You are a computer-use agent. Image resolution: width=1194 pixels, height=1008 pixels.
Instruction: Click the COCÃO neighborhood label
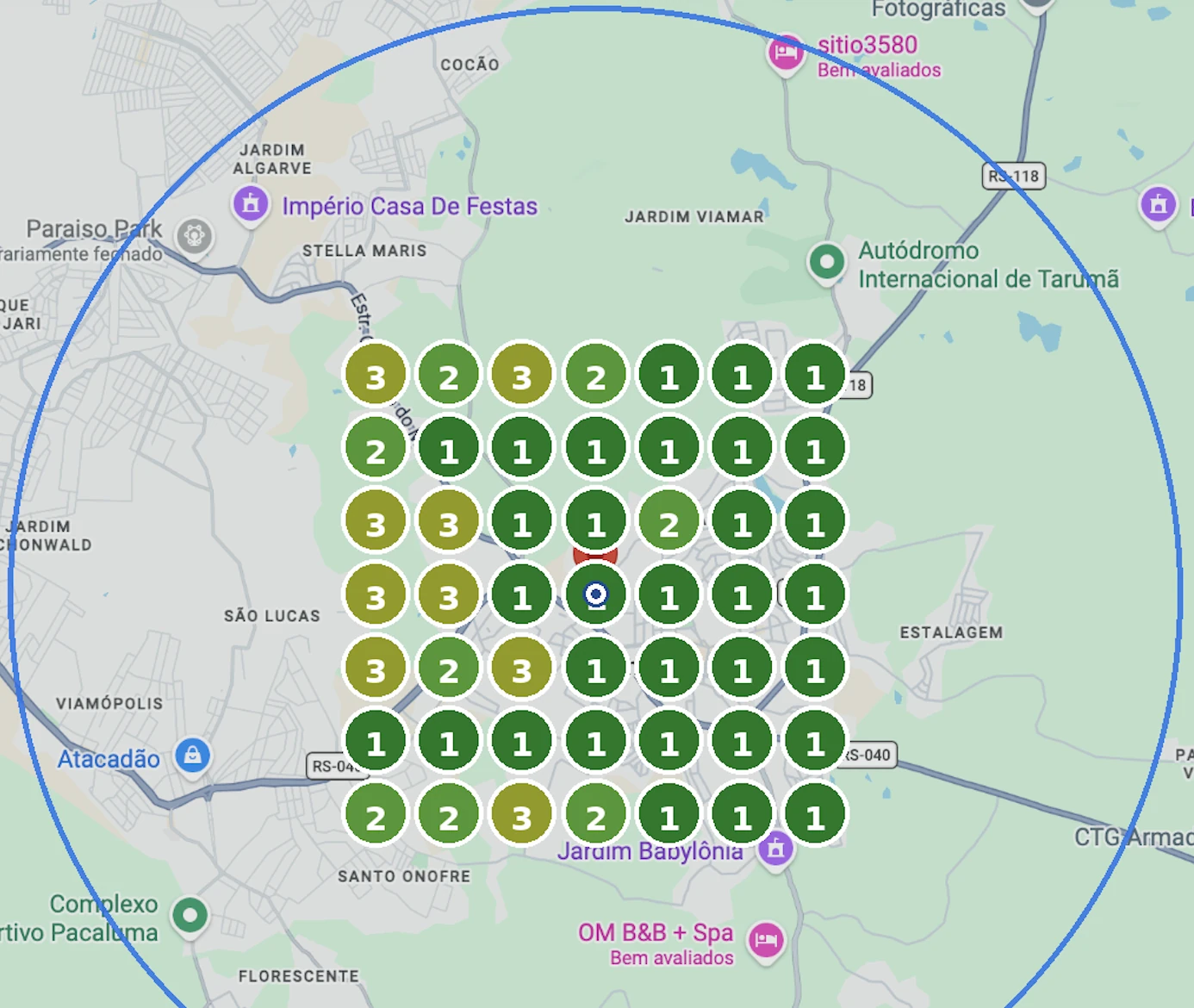click(470, 65)
